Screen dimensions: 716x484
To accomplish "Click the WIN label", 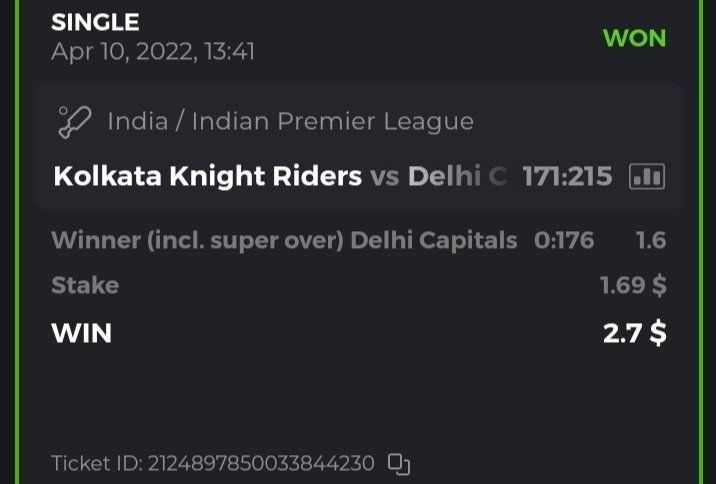I will 81,333.
